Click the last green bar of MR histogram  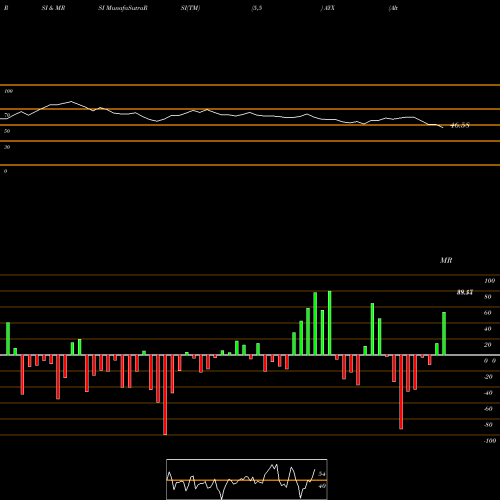point(444,333)
